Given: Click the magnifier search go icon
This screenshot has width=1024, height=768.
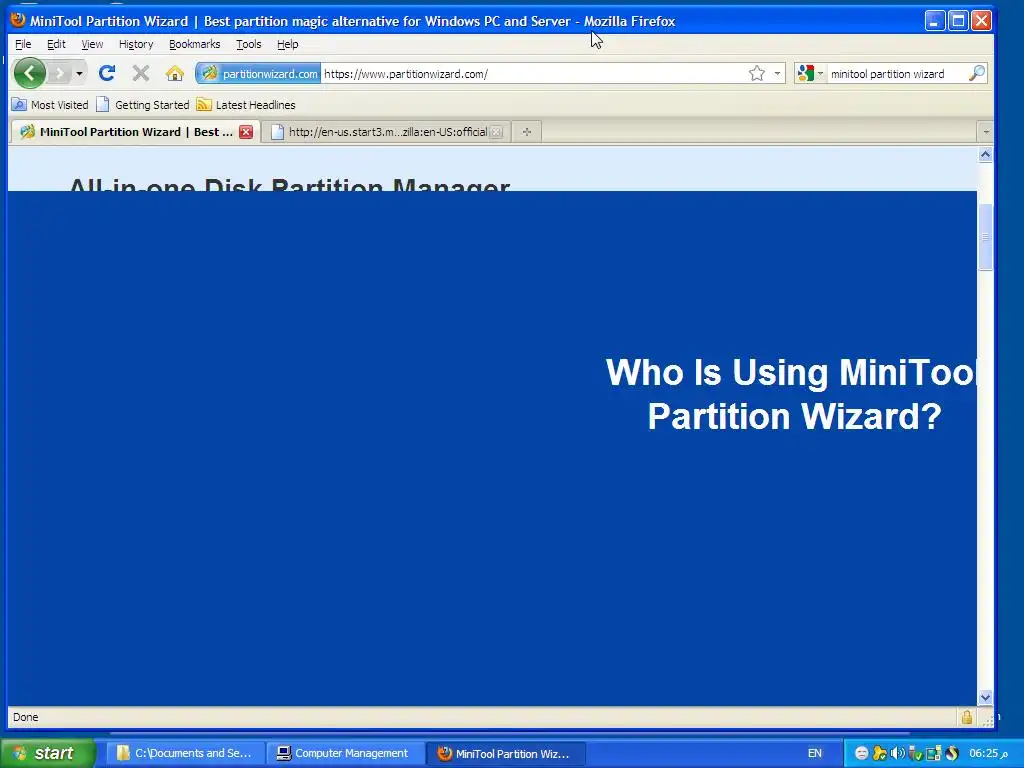Looking at the screenshot, I should [x=976, y=73].
